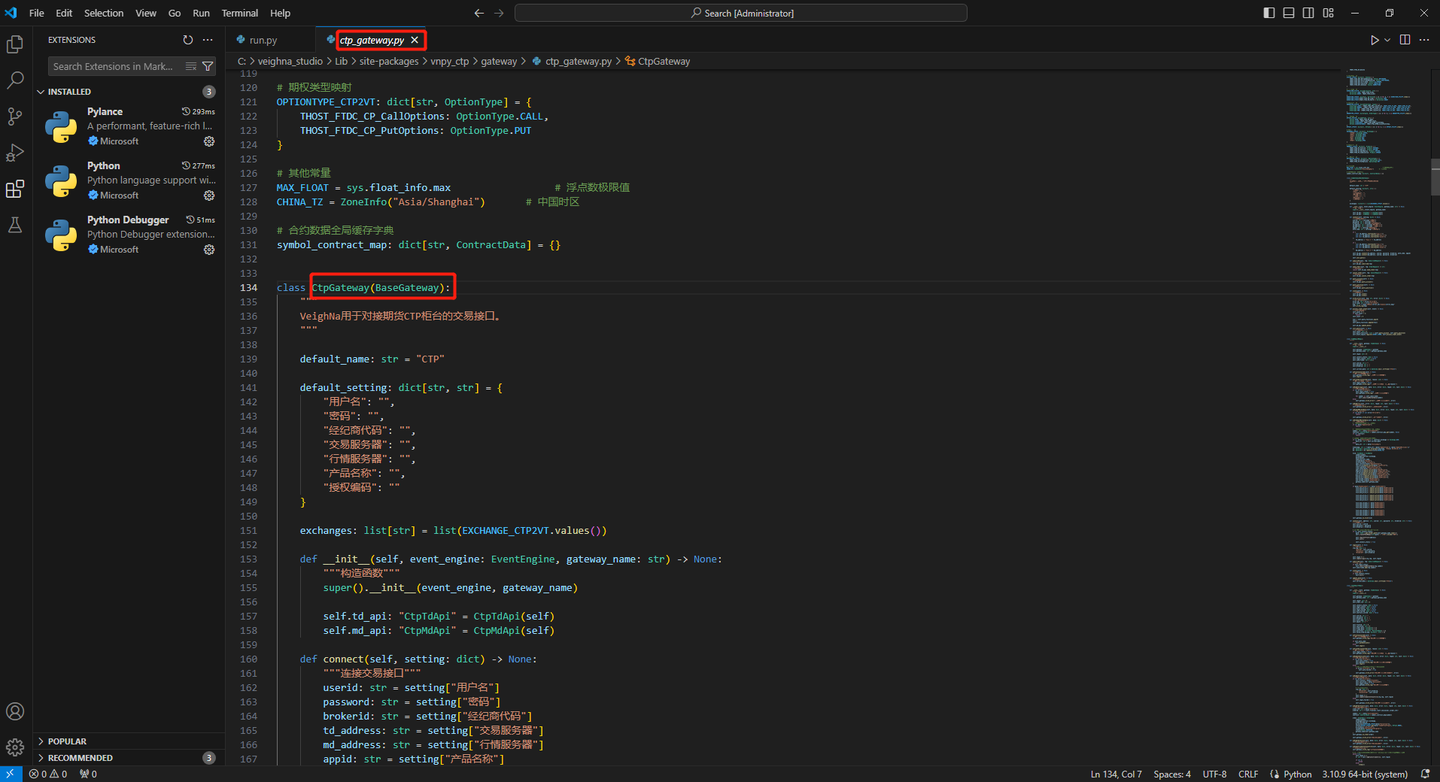This screenshot has width=1440, height=782.
Task: Toggle the secondary side bar visibility
Action: (x=1309, y=13)
